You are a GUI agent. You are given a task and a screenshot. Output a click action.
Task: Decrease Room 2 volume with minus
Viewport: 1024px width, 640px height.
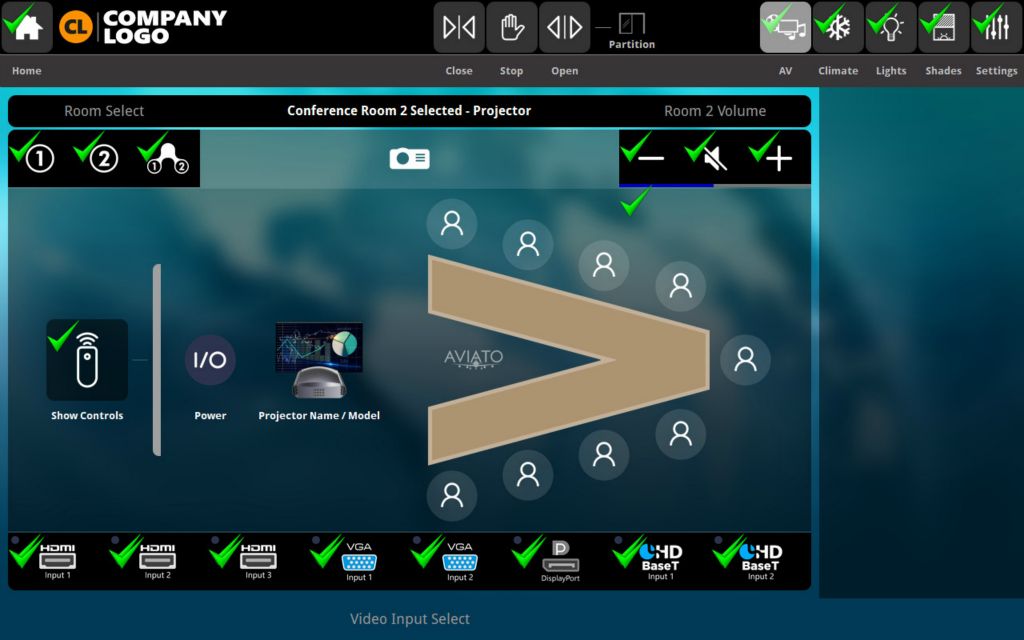(x=651, y=158)
